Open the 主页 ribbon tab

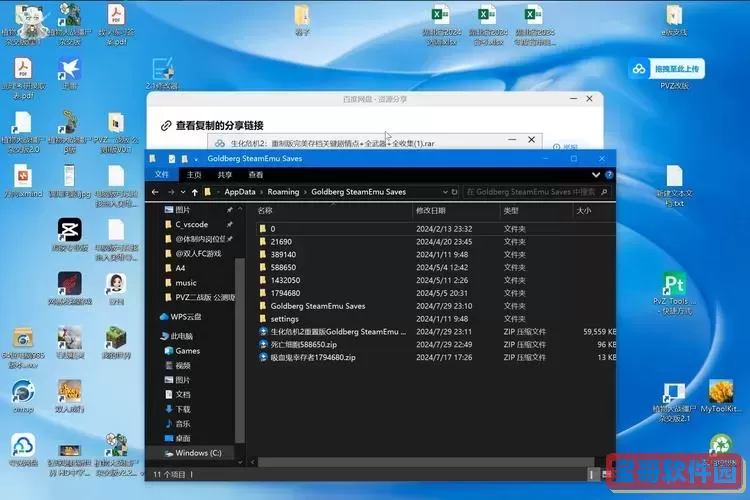point(194,175)
